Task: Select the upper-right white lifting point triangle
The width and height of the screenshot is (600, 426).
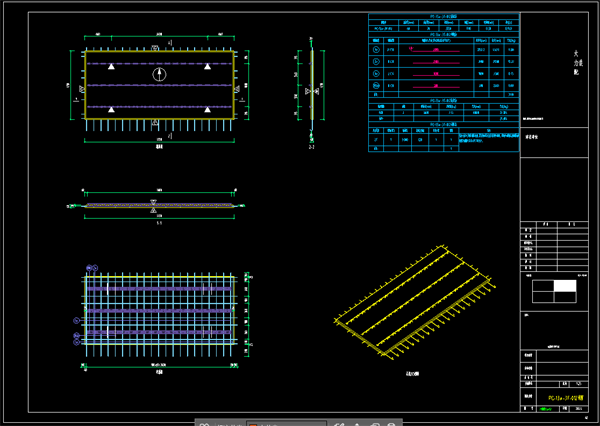Action: (207, 67)
